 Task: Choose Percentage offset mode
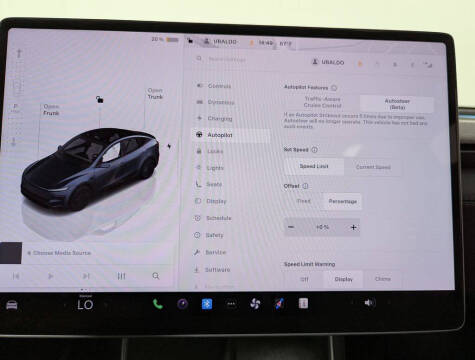[x=342, y=201]
